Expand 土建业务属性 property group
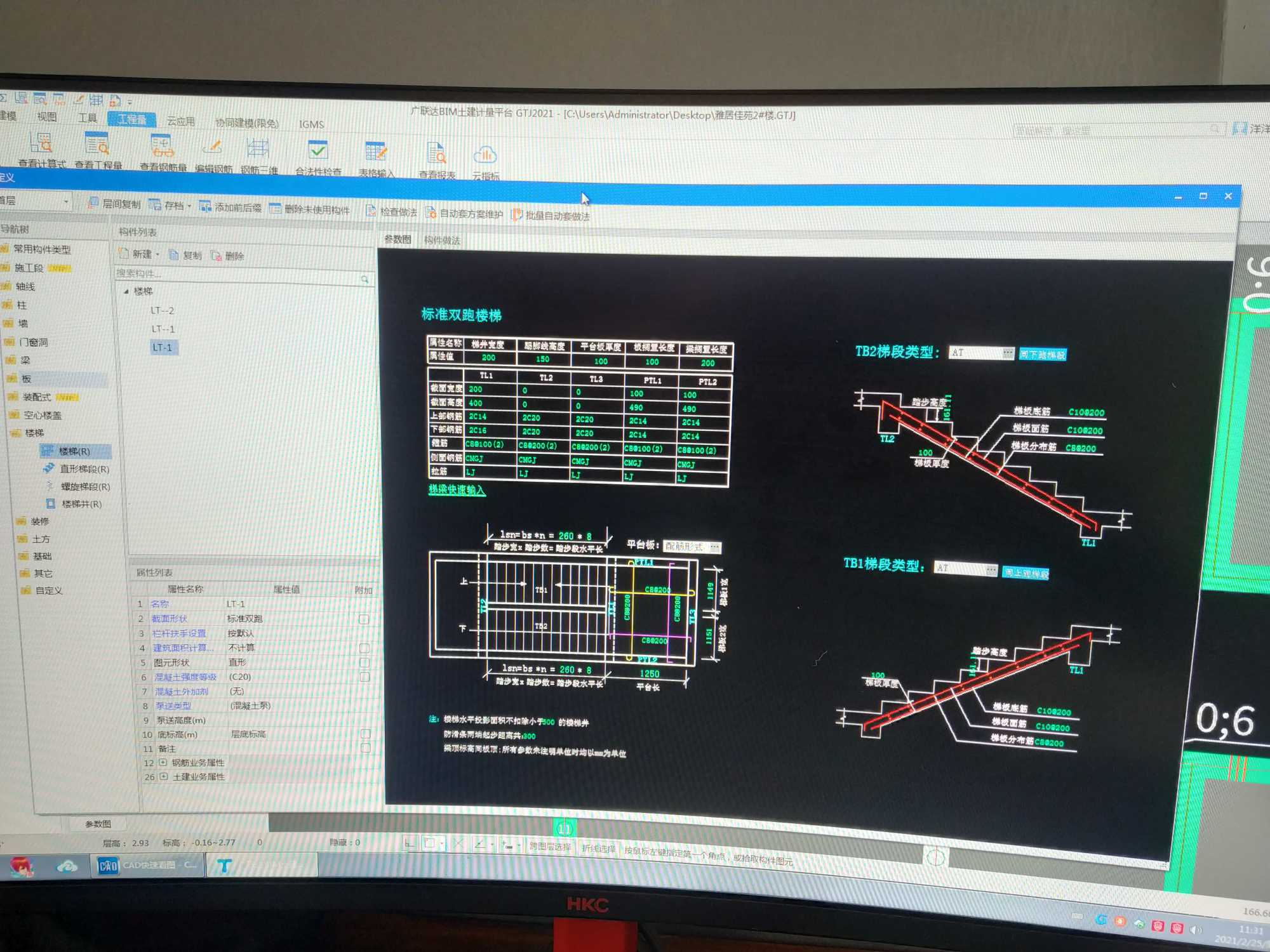 (x=164, y=776)
